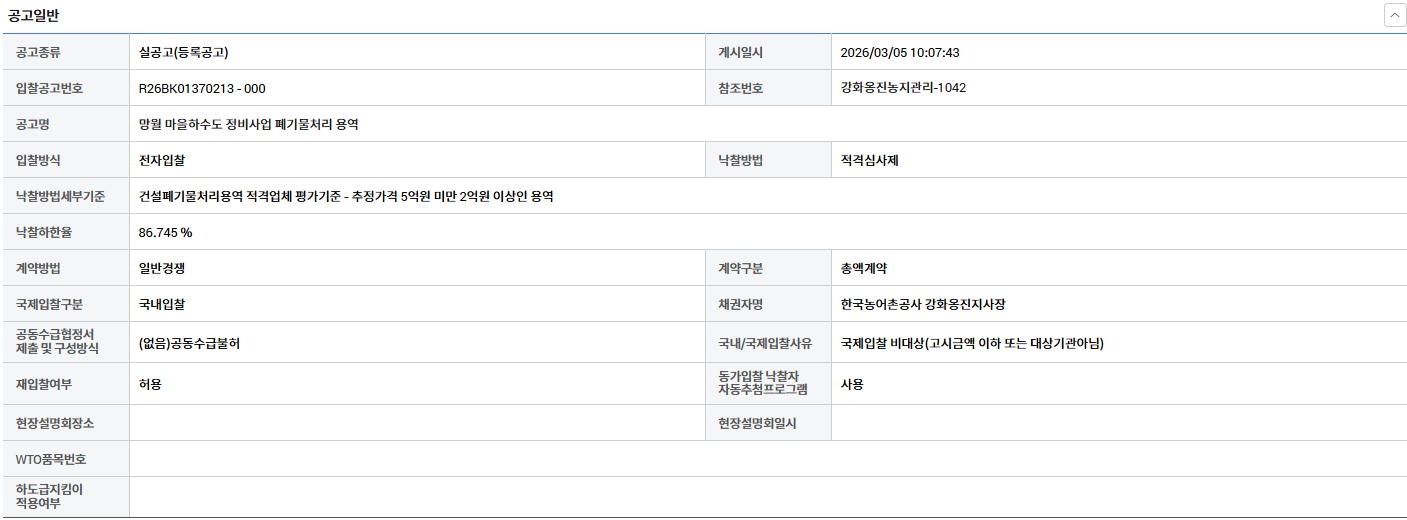Click the posting date 2026/03/05 10:07:43
This screenshot has height=520, width=1407.
899,52
